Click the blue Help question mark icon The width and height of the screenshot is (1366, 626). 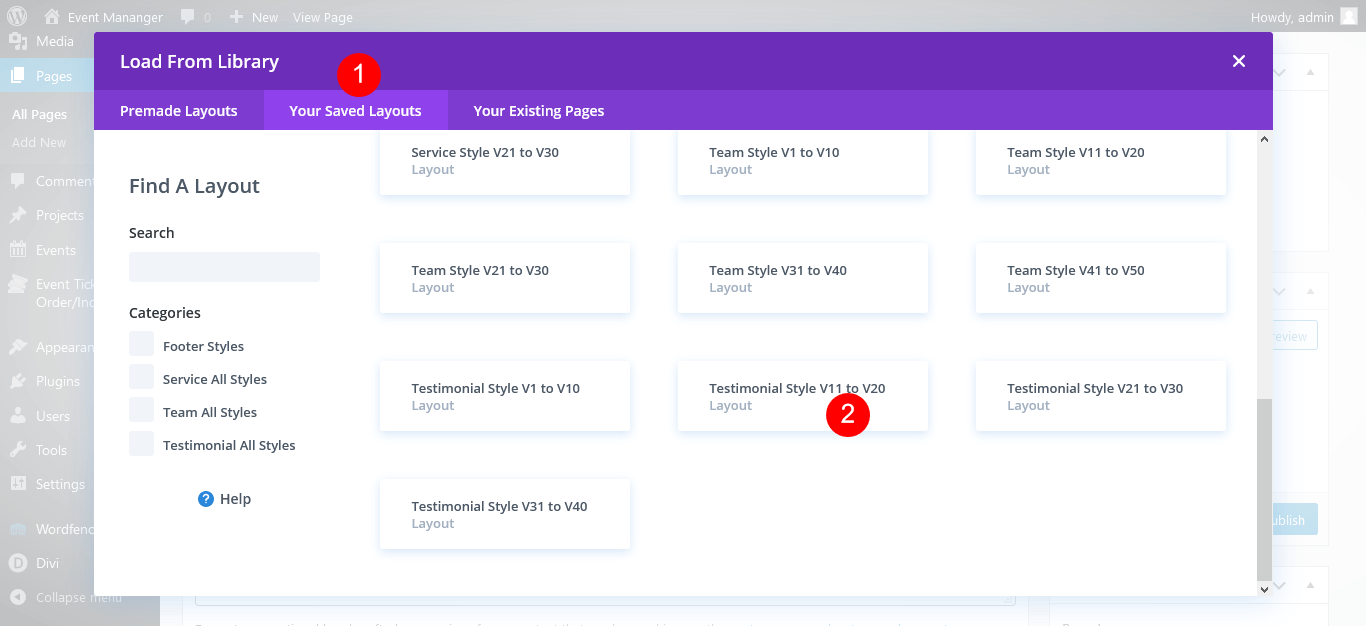point(206,499)
